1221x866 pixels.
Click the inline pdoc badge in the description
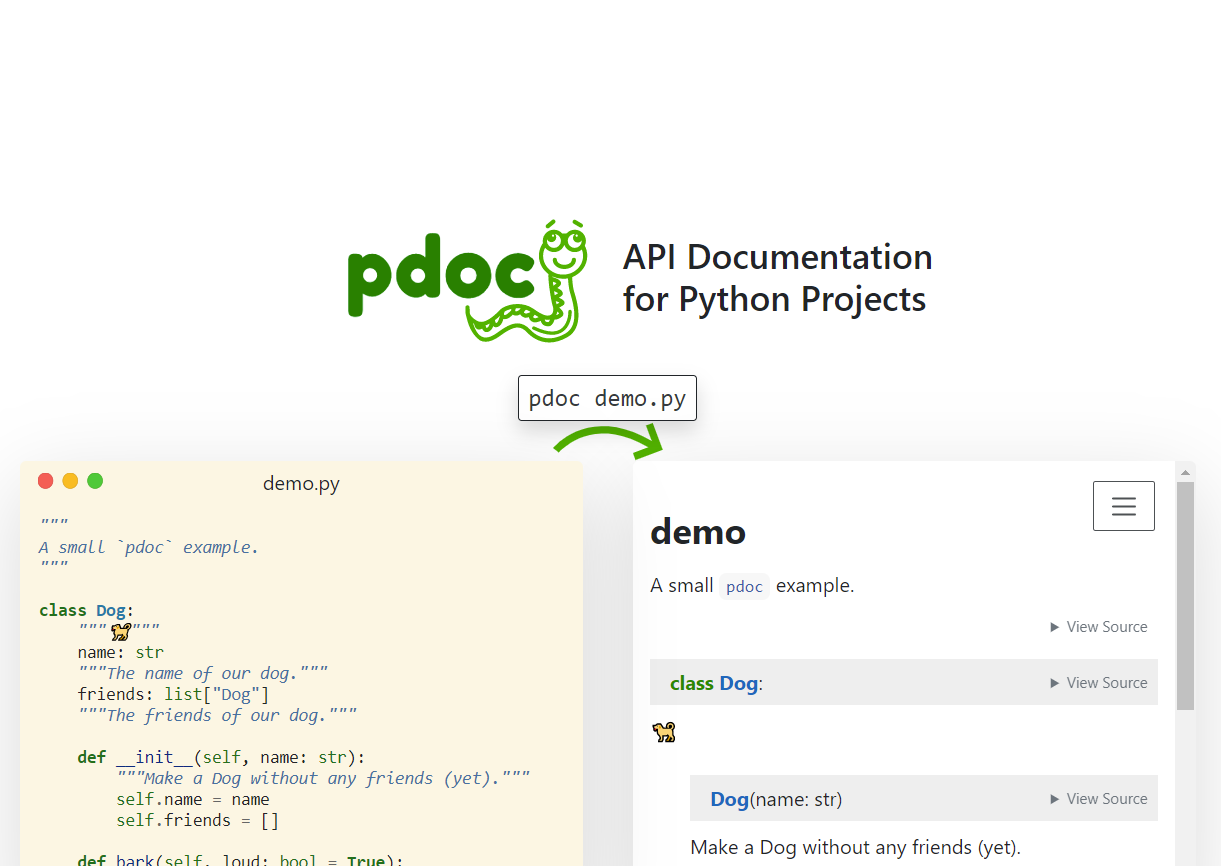(x=744, y=586)
